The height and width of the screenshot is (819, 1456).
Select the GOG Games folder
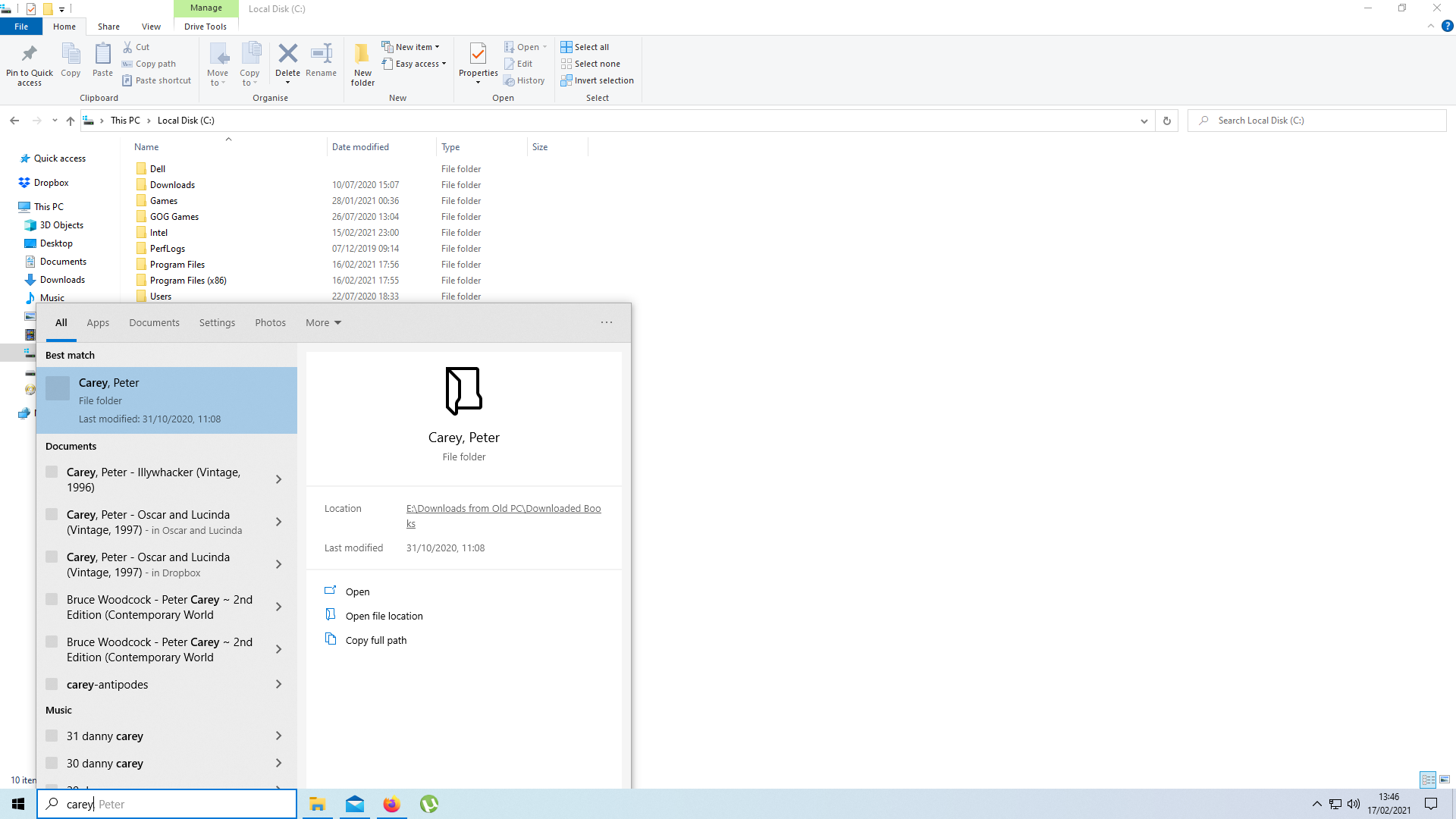pos(174,217)
